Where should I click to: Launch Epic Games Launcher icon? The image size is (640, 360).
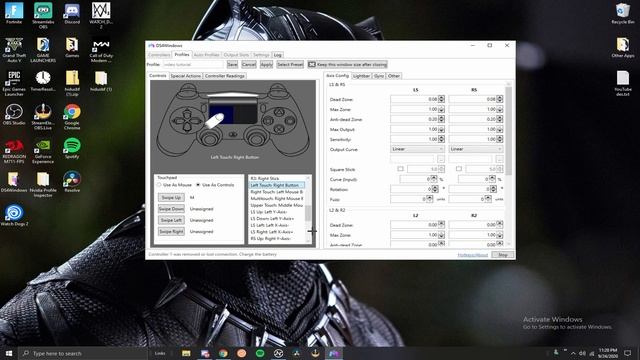point(14,83)
